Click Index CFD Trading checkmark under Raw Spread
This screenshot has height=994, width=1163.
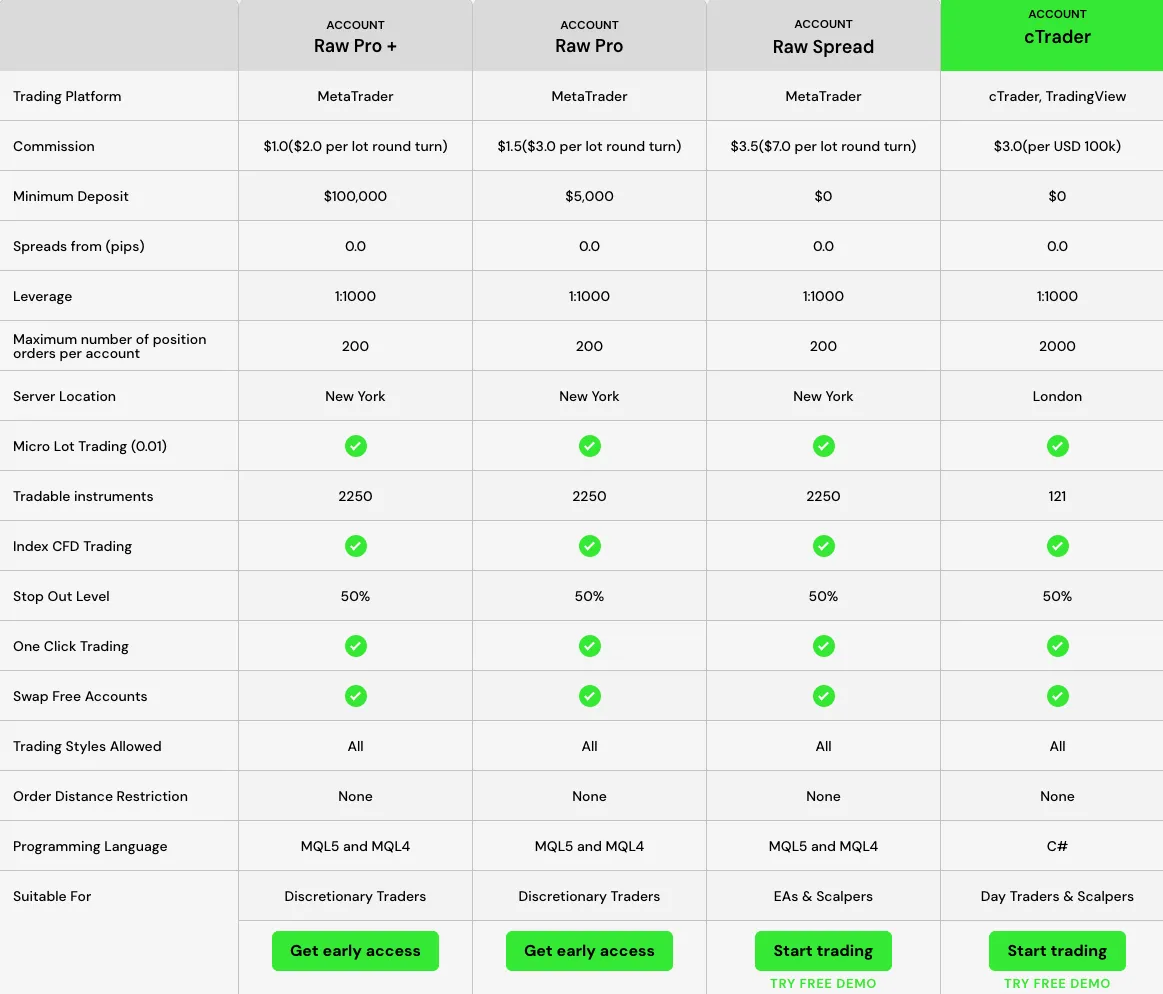pos(823,546)
